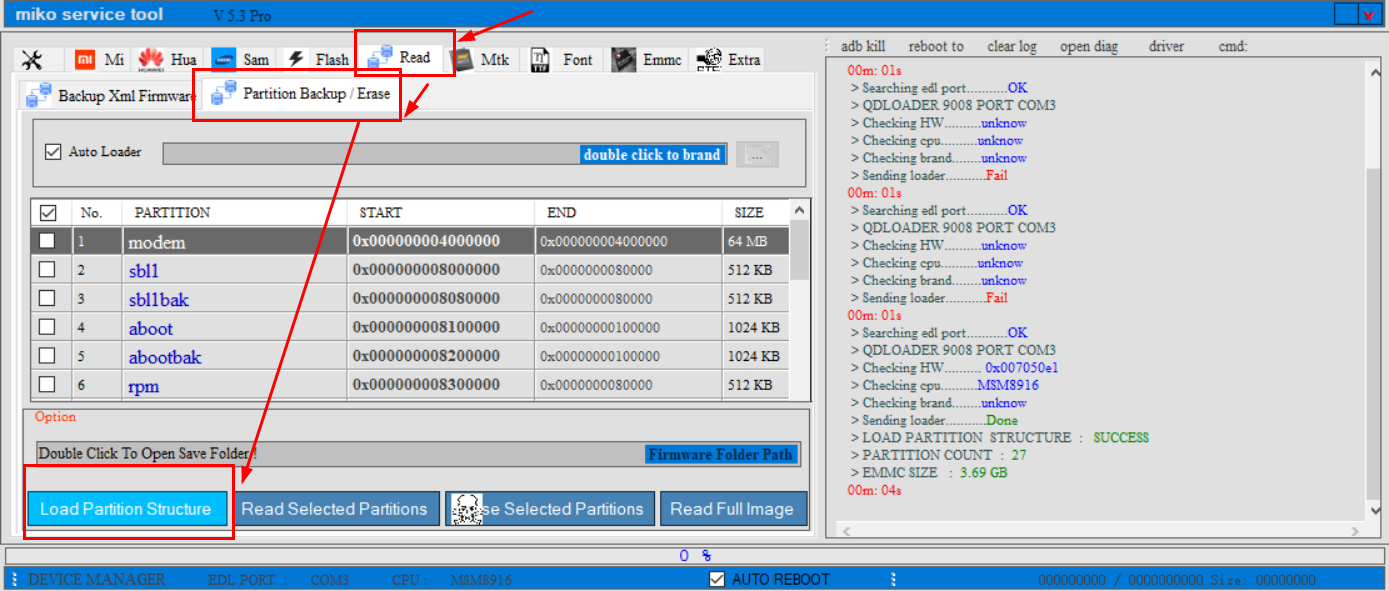Click the driver command
This screenshot has width=1389, height=591.
(1166, 46)
